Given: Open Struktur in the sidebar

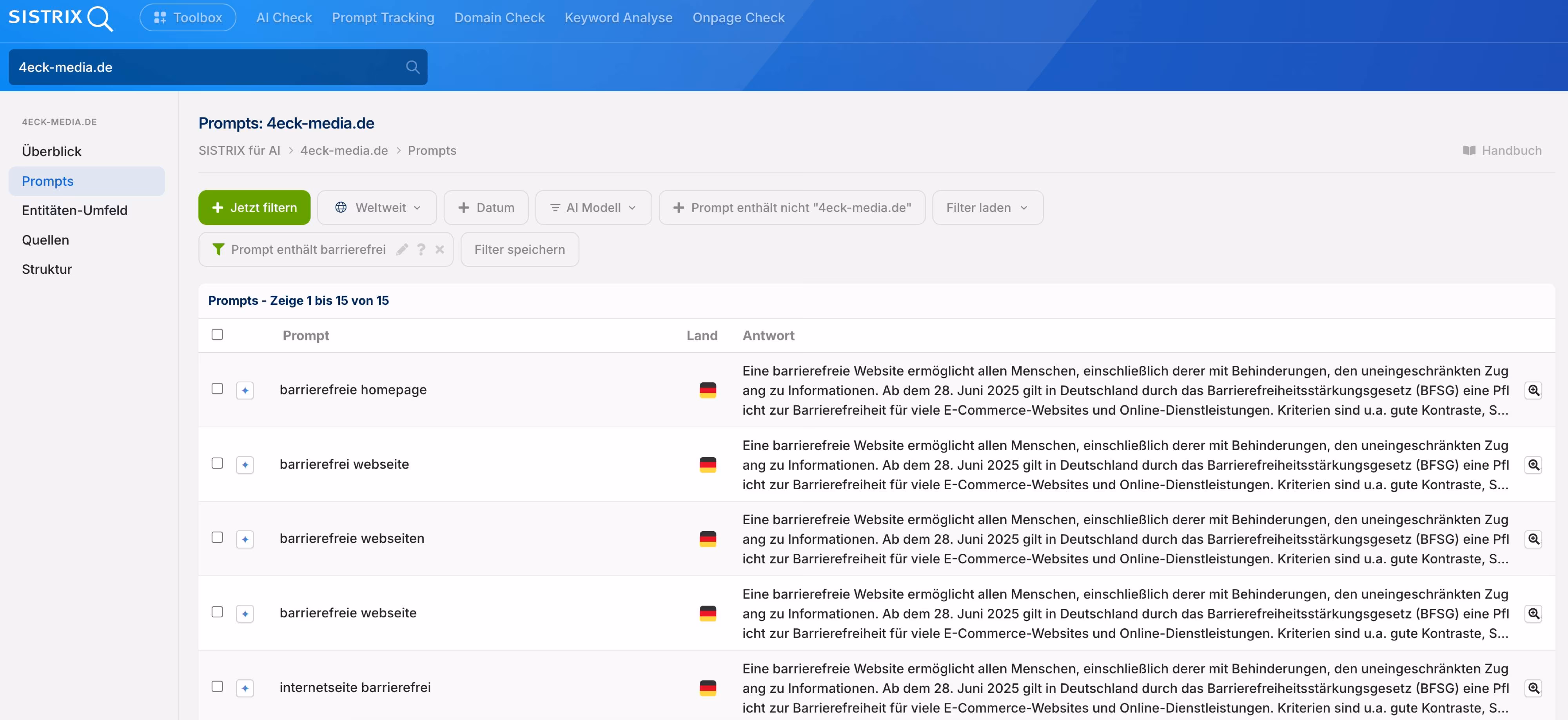Looking at the screenshot, I should point(86,270).
